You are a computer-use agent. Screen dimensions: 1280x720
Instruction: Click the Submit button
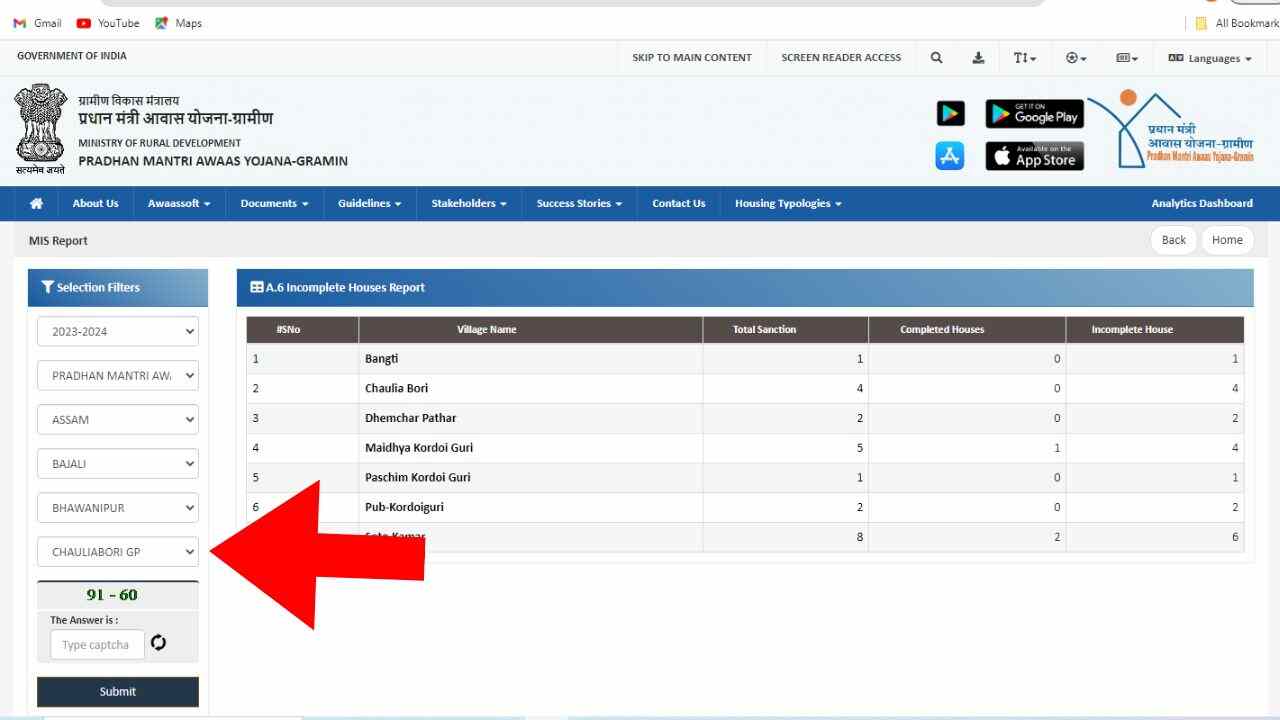[118, 692]
